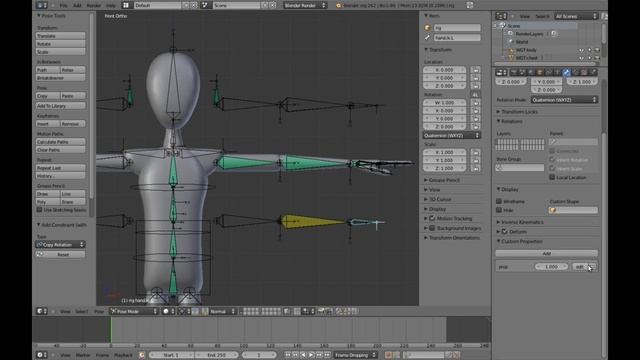
Task: Click the scene browse icon
Action: [x=205, y=5]
